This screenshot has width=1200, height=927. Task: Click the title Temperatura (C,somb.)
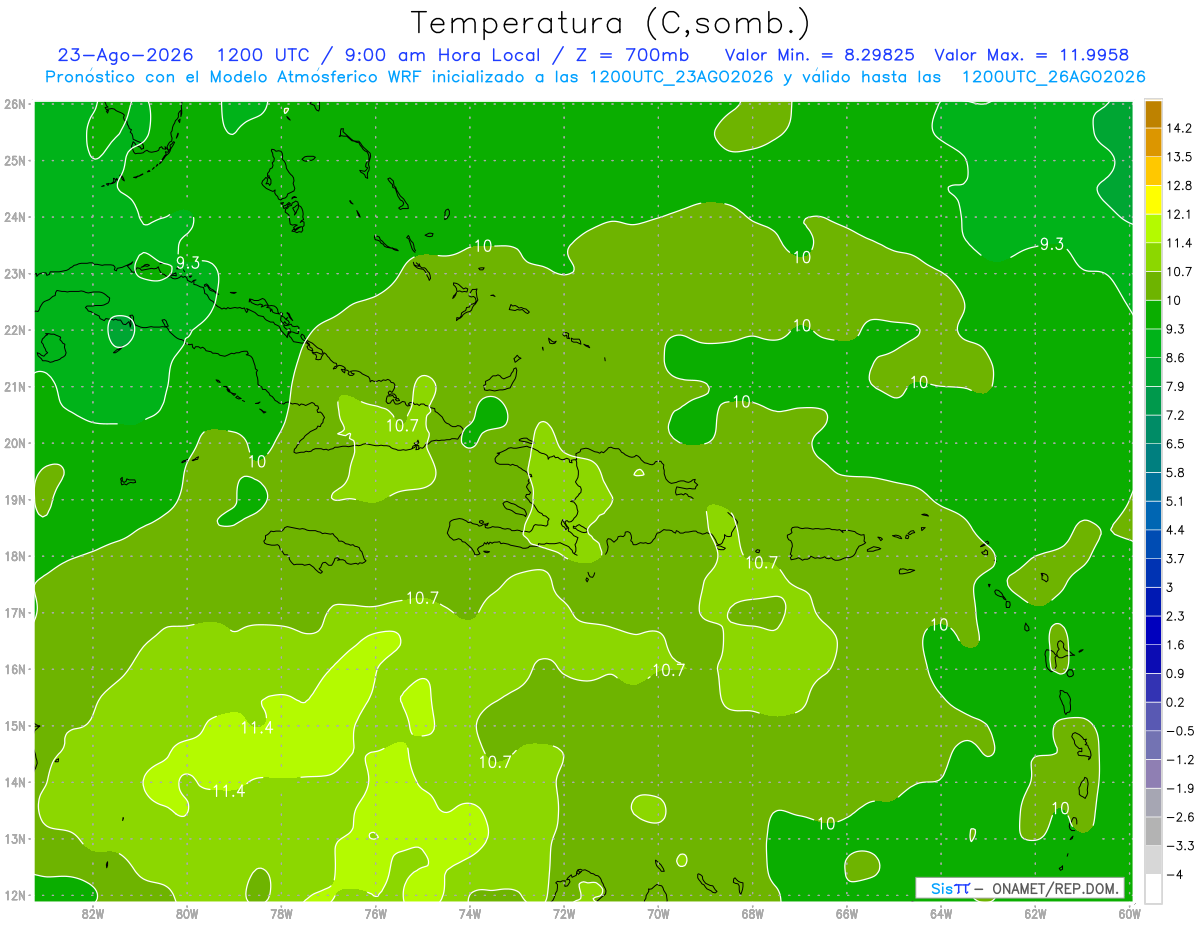610,22
